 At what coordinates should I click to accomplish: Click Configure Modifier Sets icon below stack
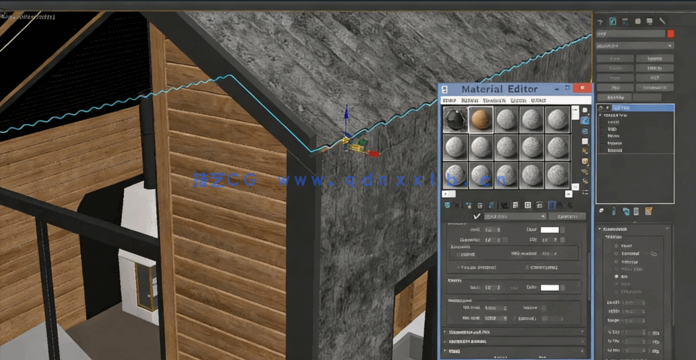tap(649, 211)
